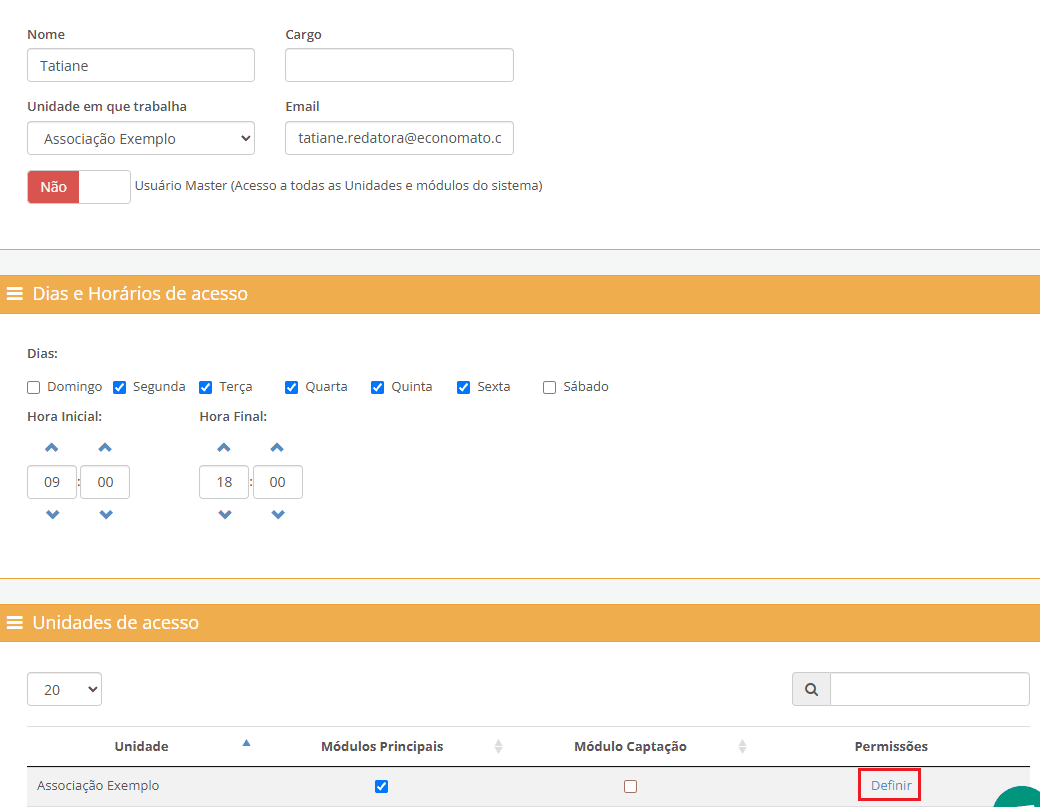Click the Permissões column header
The image size is (1040, 807).
click(x=891, y=747)
